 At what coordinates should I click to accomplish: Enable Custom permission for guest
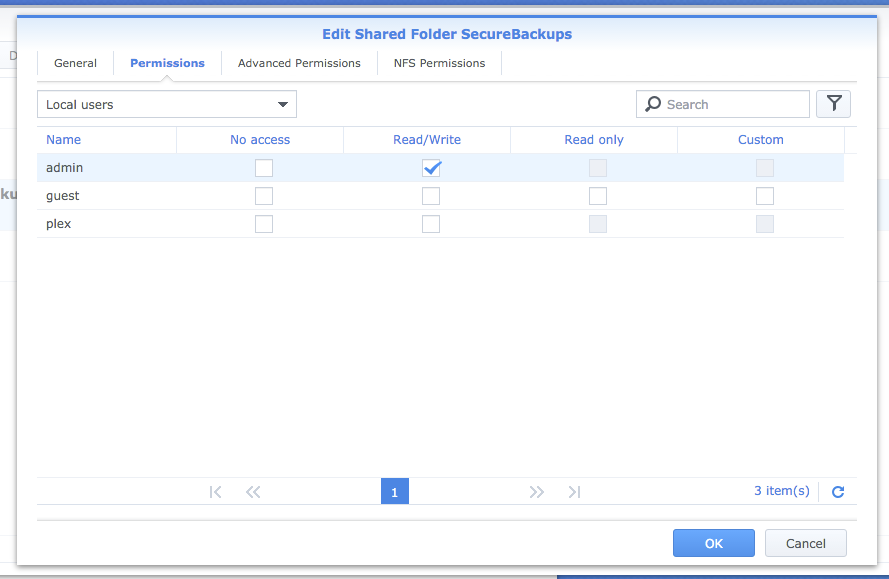point(765,196)
